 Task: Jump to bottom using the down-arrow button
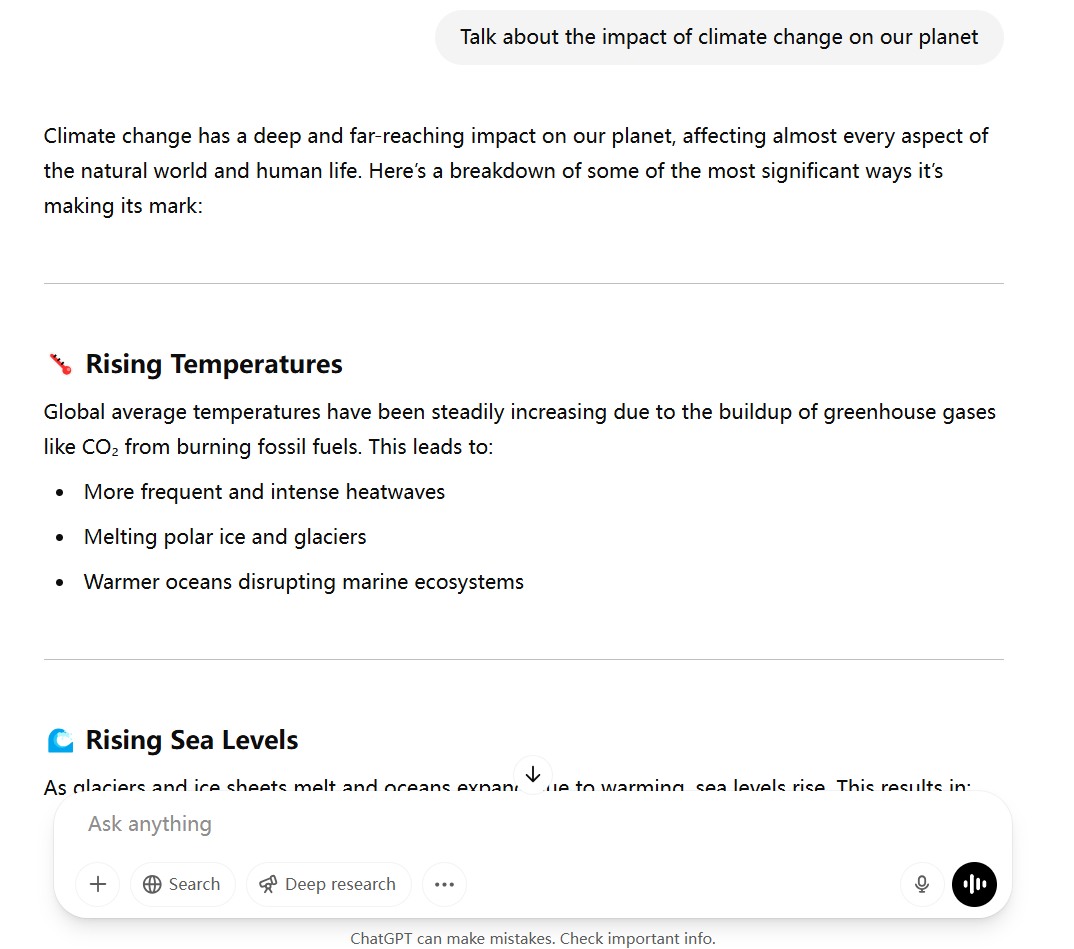[x=533, y=774]
